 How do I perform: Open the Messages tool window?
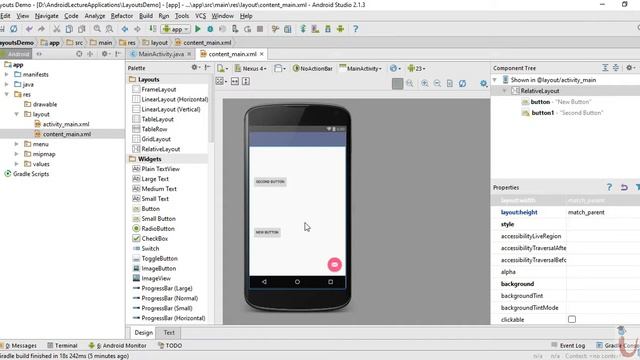click(19, 345)
